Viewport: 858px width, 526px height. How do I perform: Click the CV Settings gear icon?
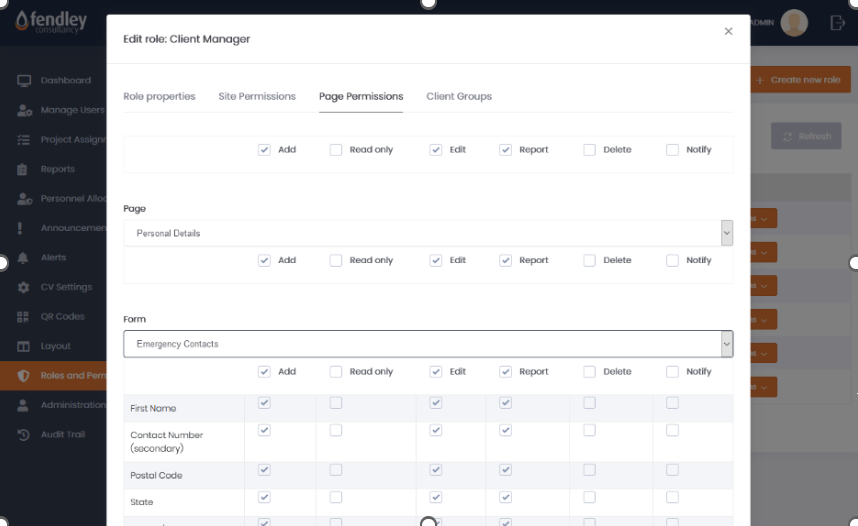[x=24, y=288]
